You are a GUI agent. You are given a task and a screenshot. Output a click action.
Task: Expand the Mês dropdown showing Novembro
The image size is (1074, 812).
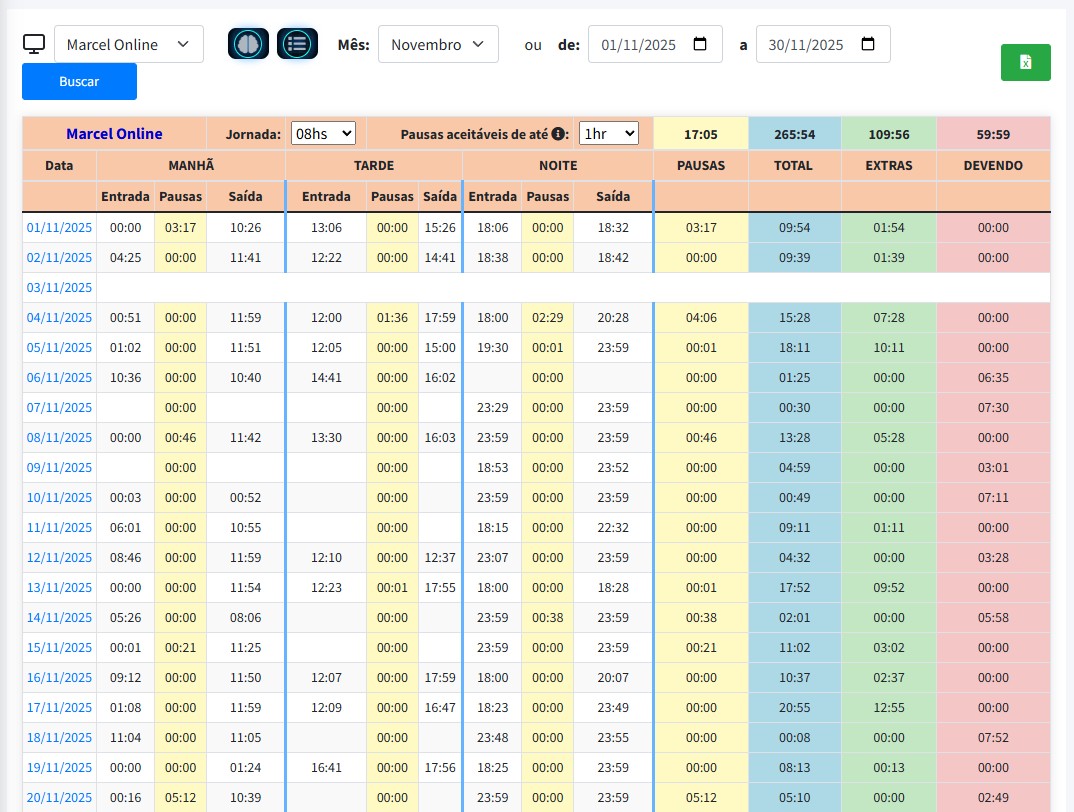438,45
